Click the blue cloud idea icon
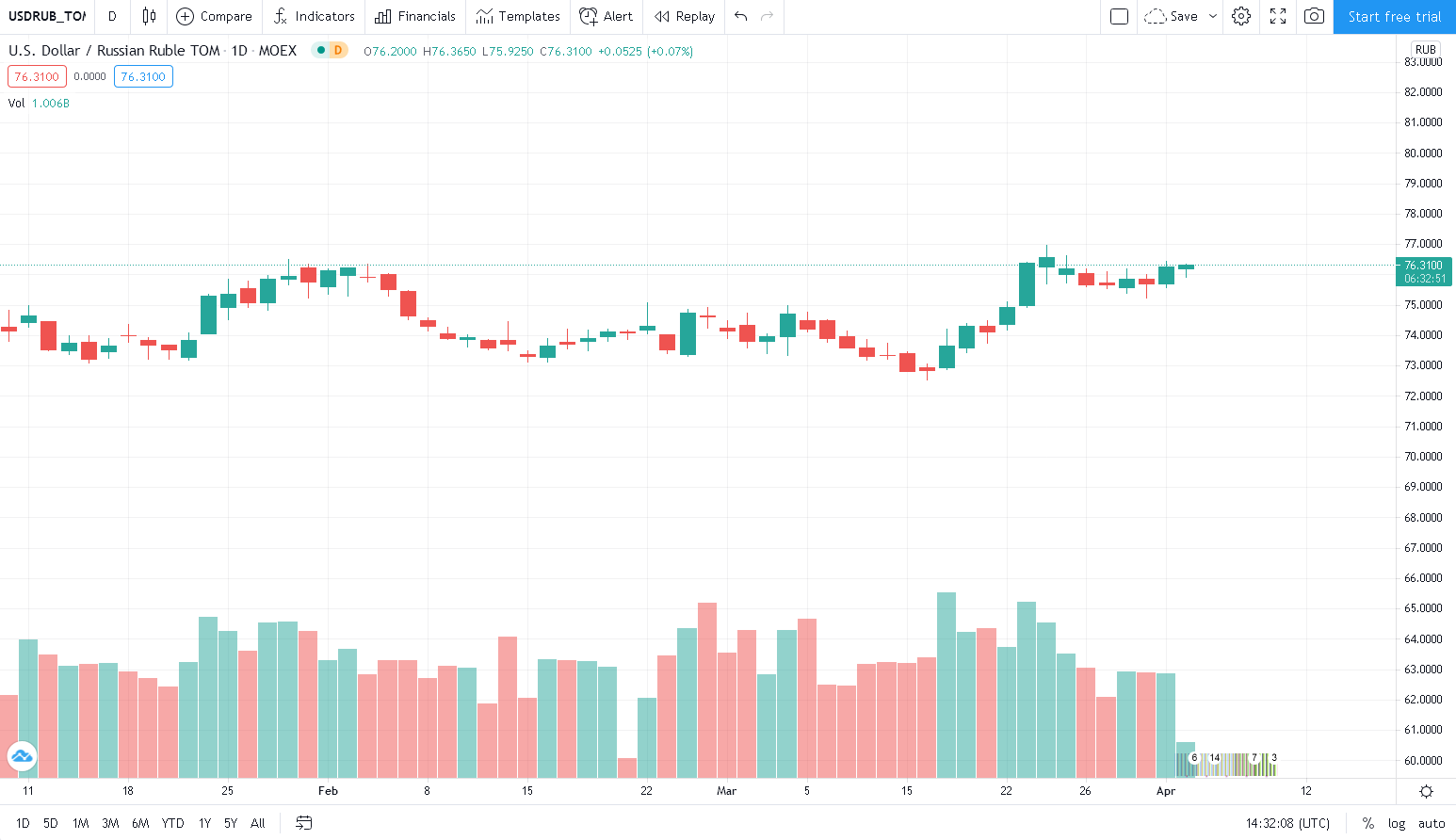Screen dimensions: 1456x840 coord(22,756)
